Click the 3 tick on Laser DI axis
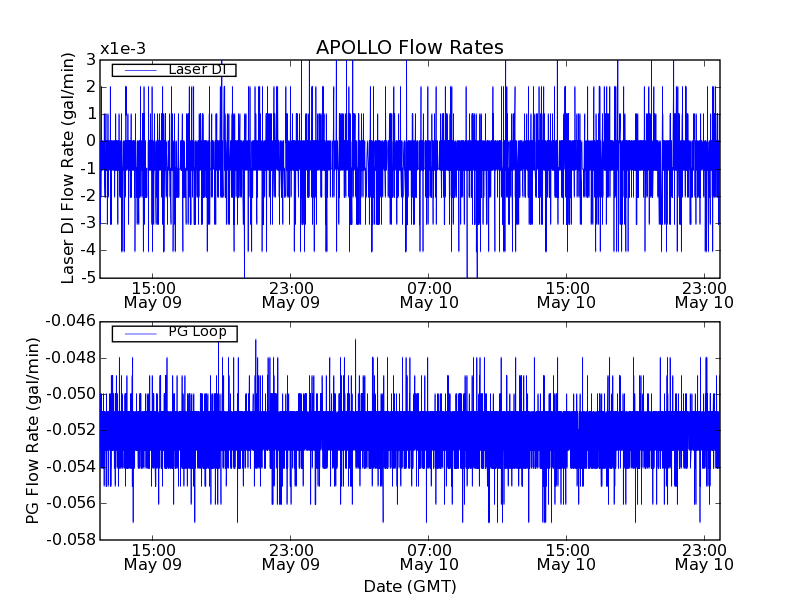Screen dimensions: 800x600 [x=91, y=60]
